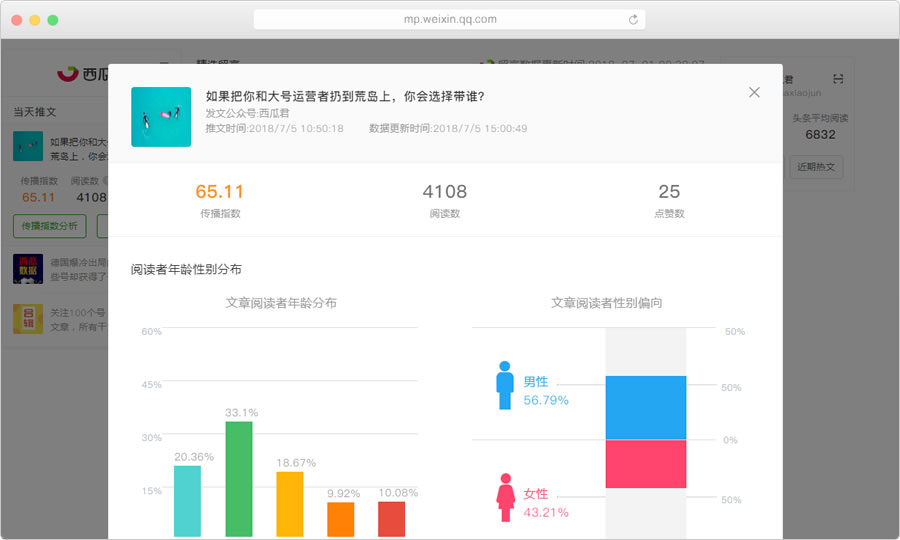Click the pink female segment in gender chart
900x540 pixels.
[645, 464]
